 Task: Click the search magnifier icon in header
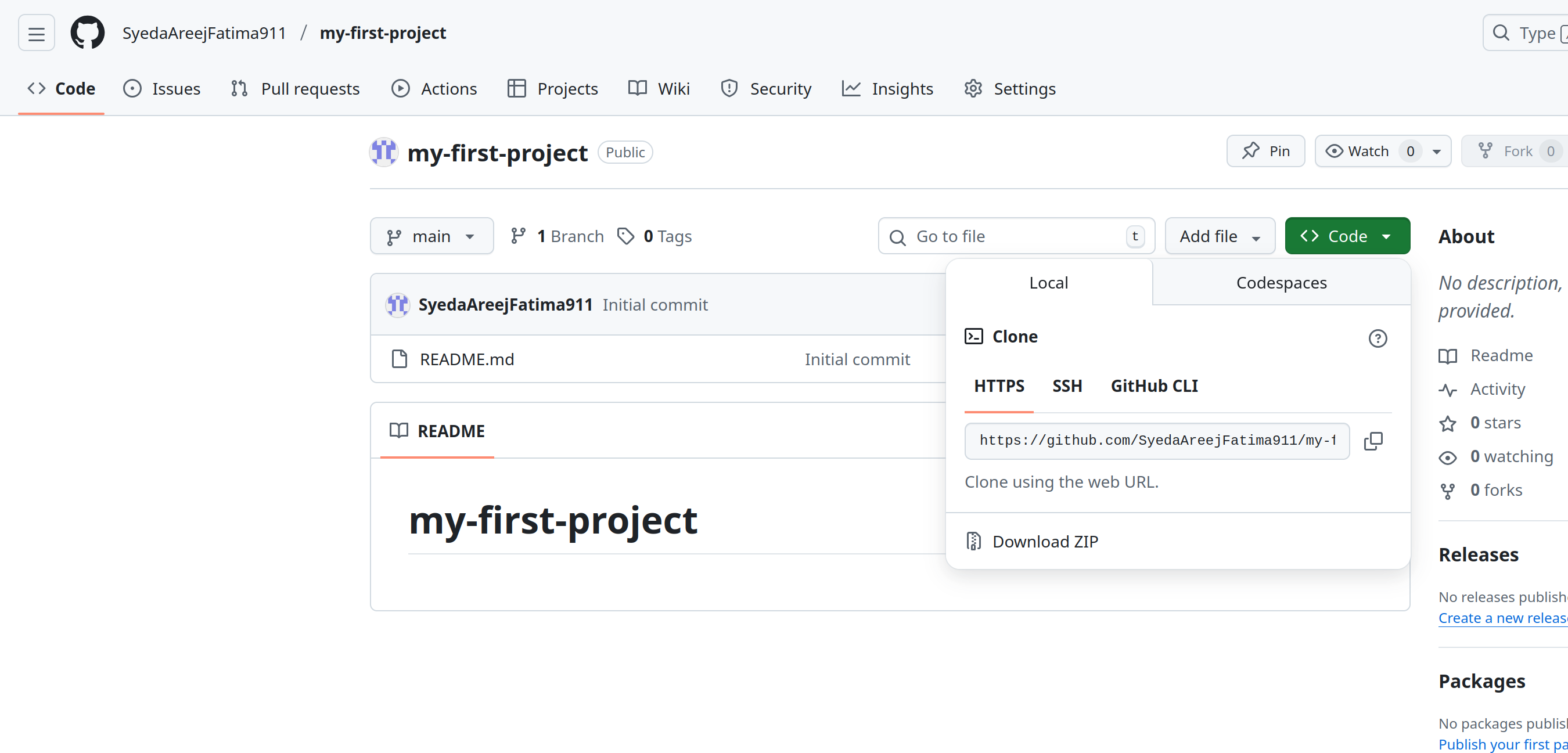click(1501, 33)
